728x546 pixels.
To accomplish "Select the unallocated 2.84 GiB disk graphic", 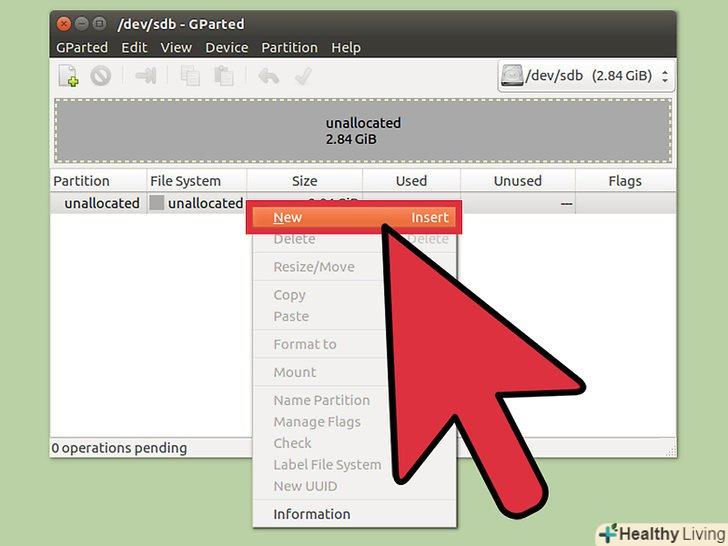I will pos(363,131).
